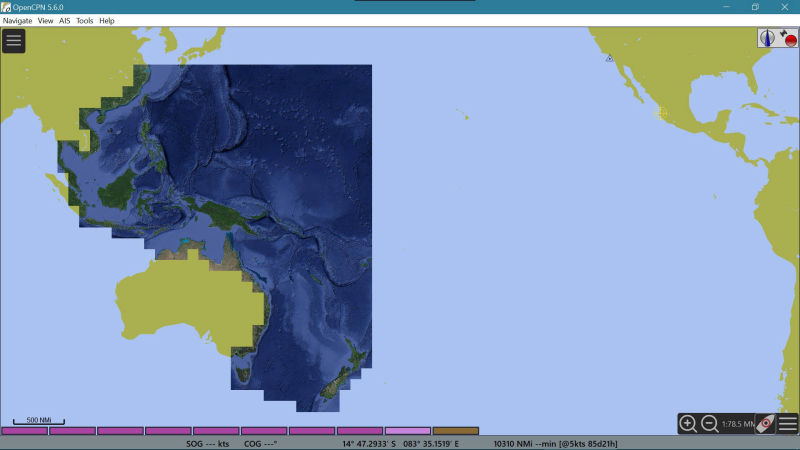This screenshot has height=450, width=800.
Task: Click the triangle AIS target near California
Action: 609,58
